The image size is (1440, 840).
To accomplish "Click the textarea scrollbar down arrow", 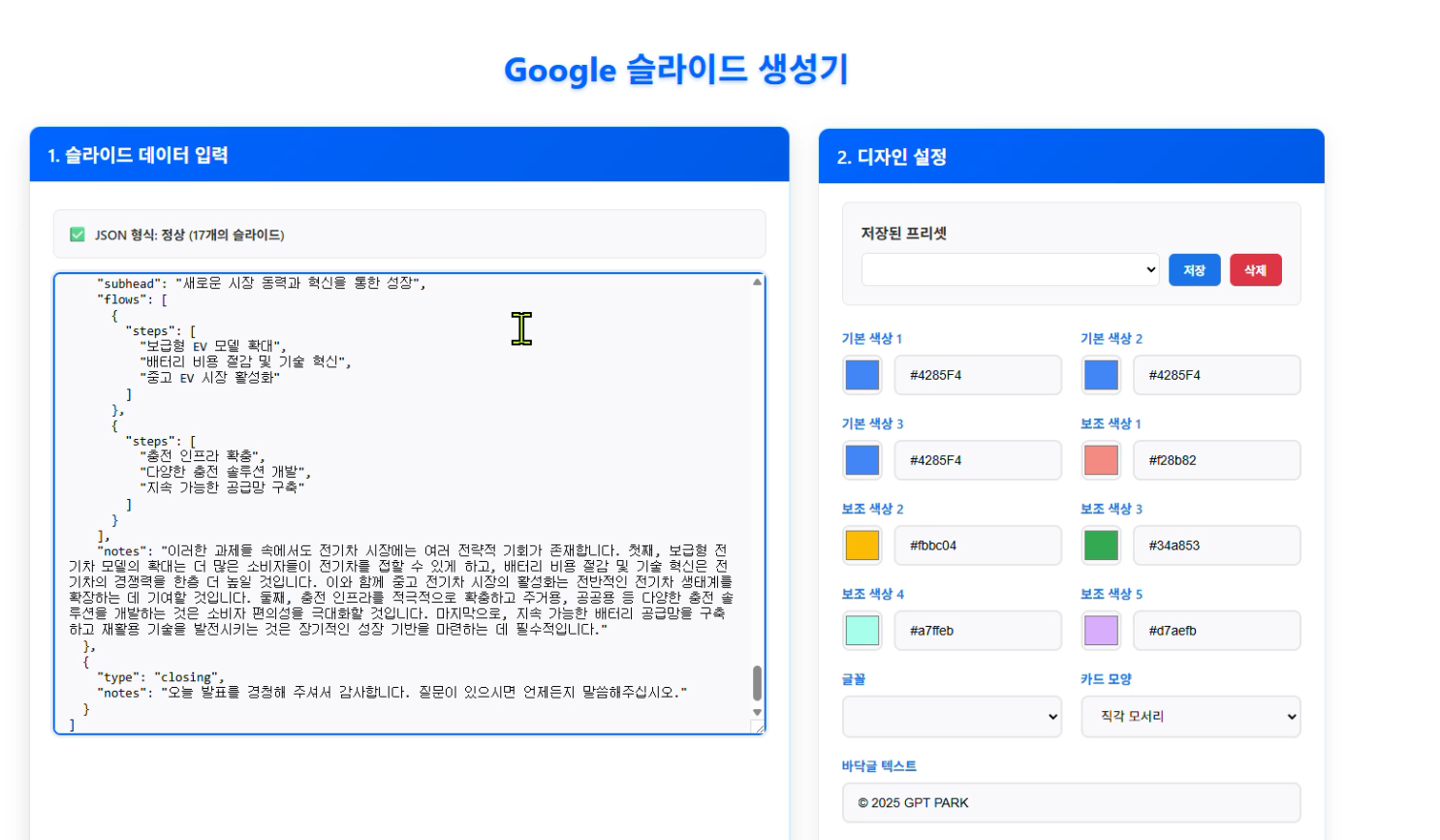I will click(757, 712).
